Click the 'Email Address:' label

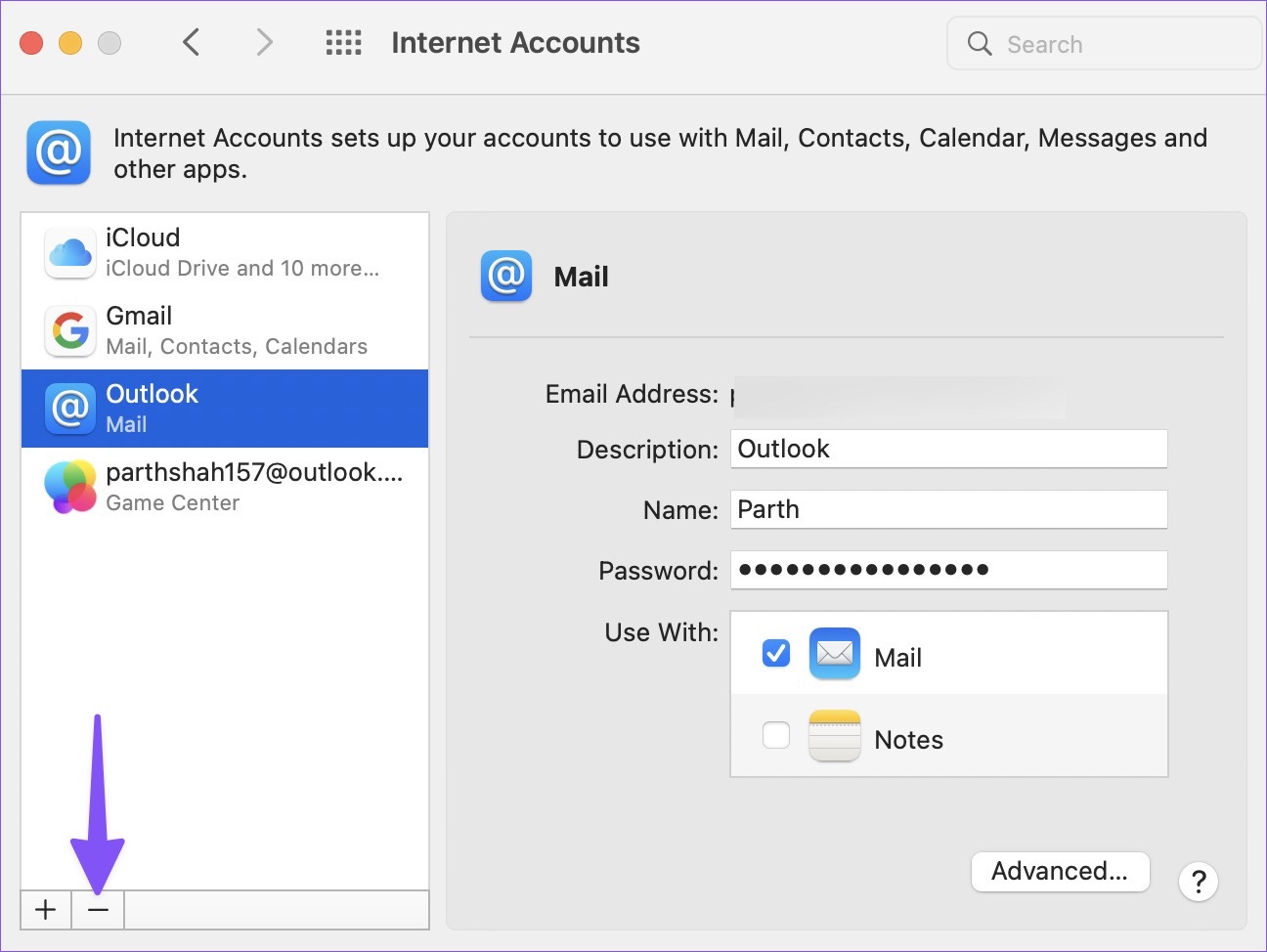(632, 394)
